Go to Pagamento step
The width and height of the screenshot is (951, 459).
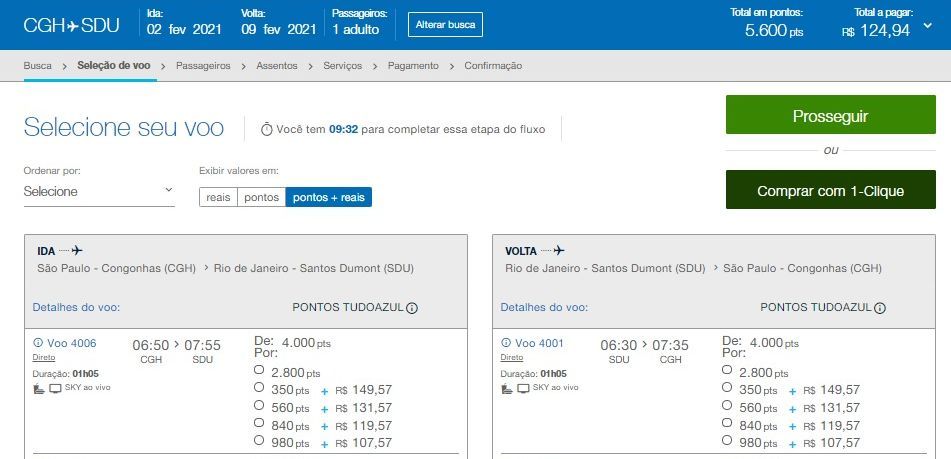[x=413, y=66]
